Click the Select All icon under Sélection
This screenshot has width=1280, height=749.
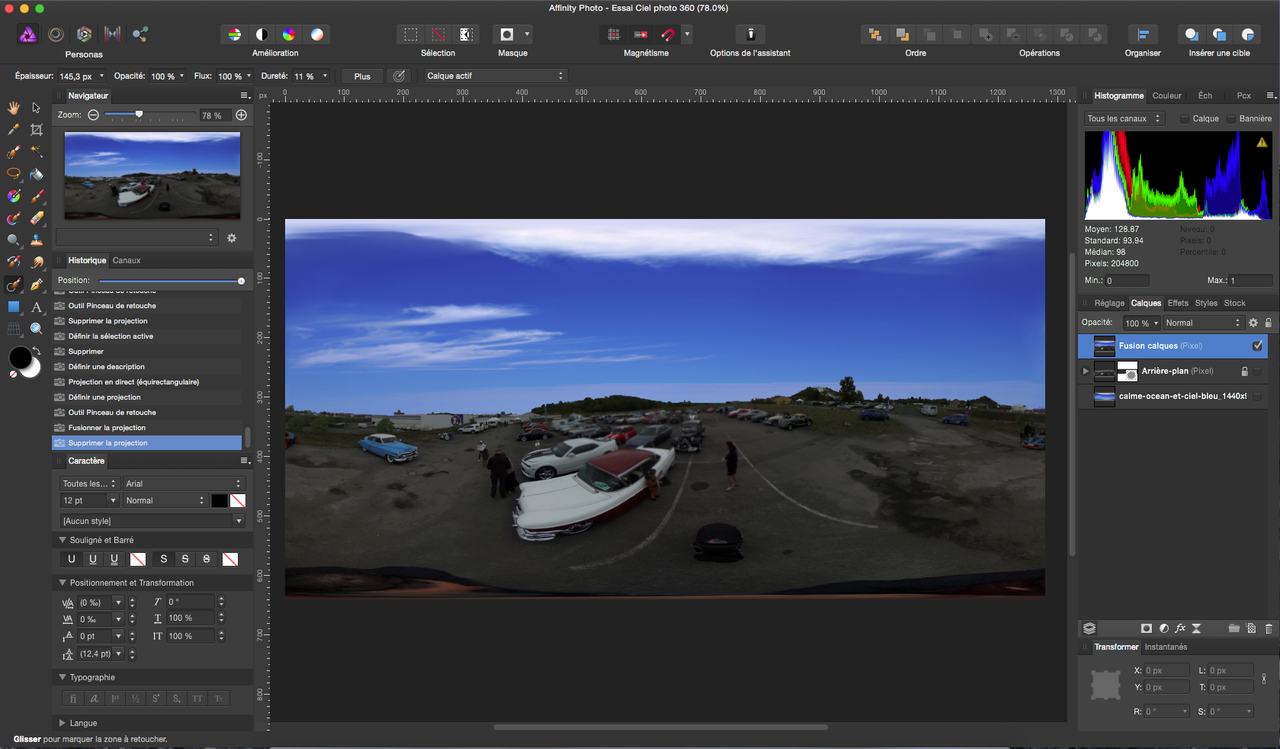click(410, 34)
